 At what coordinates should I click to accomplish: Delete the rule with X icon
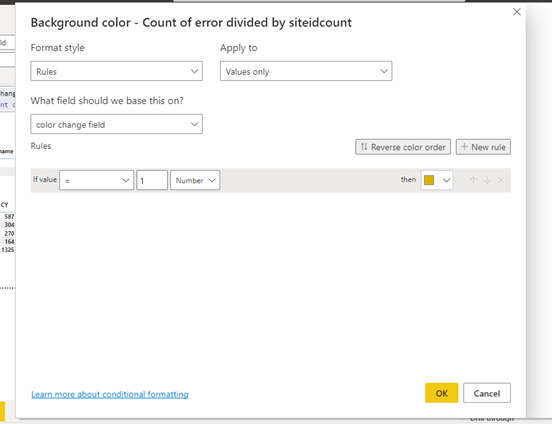501,180
